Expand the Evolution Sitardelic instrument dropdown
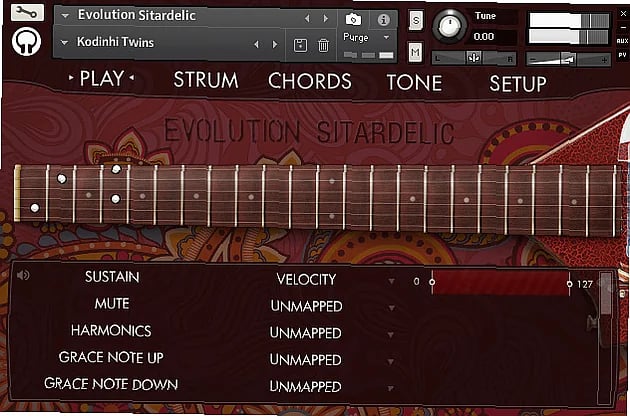This screenshot has width=630, height=416. tap(65, 16)
